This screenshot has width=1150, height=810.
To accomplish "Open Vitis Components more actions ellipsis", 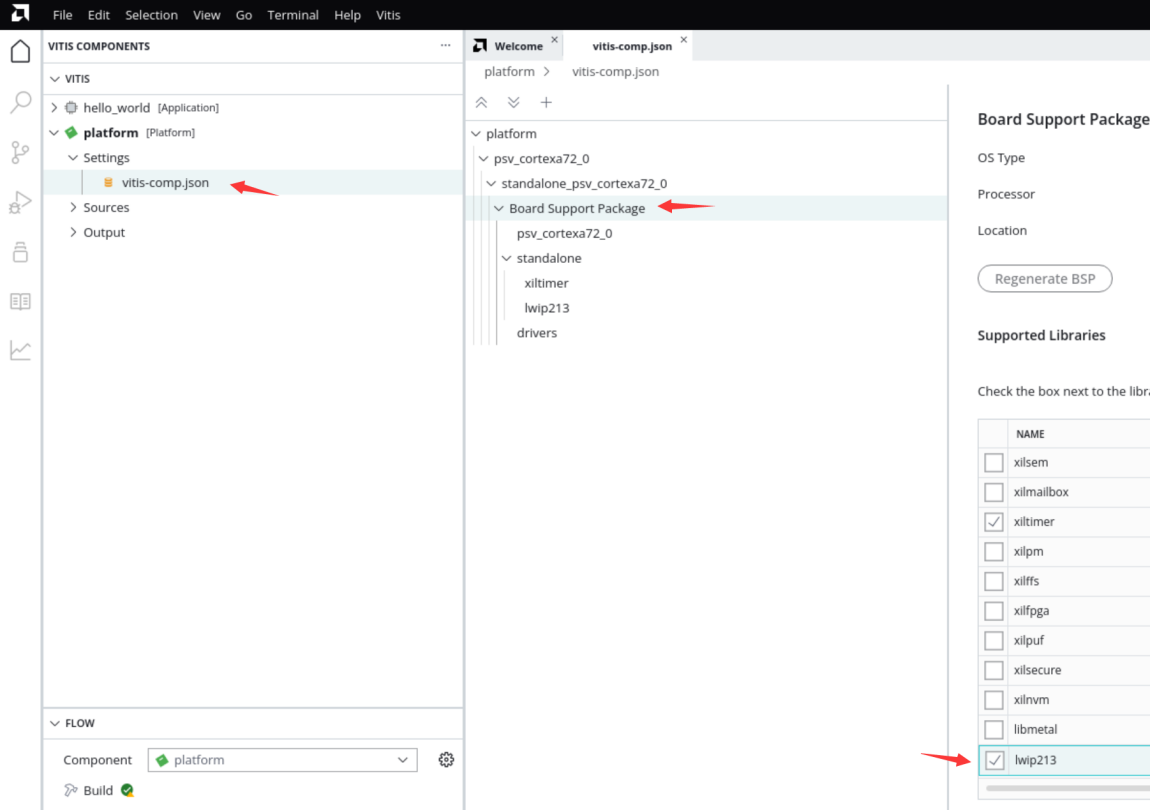I will pyautogui.click(x=445, y=45).
